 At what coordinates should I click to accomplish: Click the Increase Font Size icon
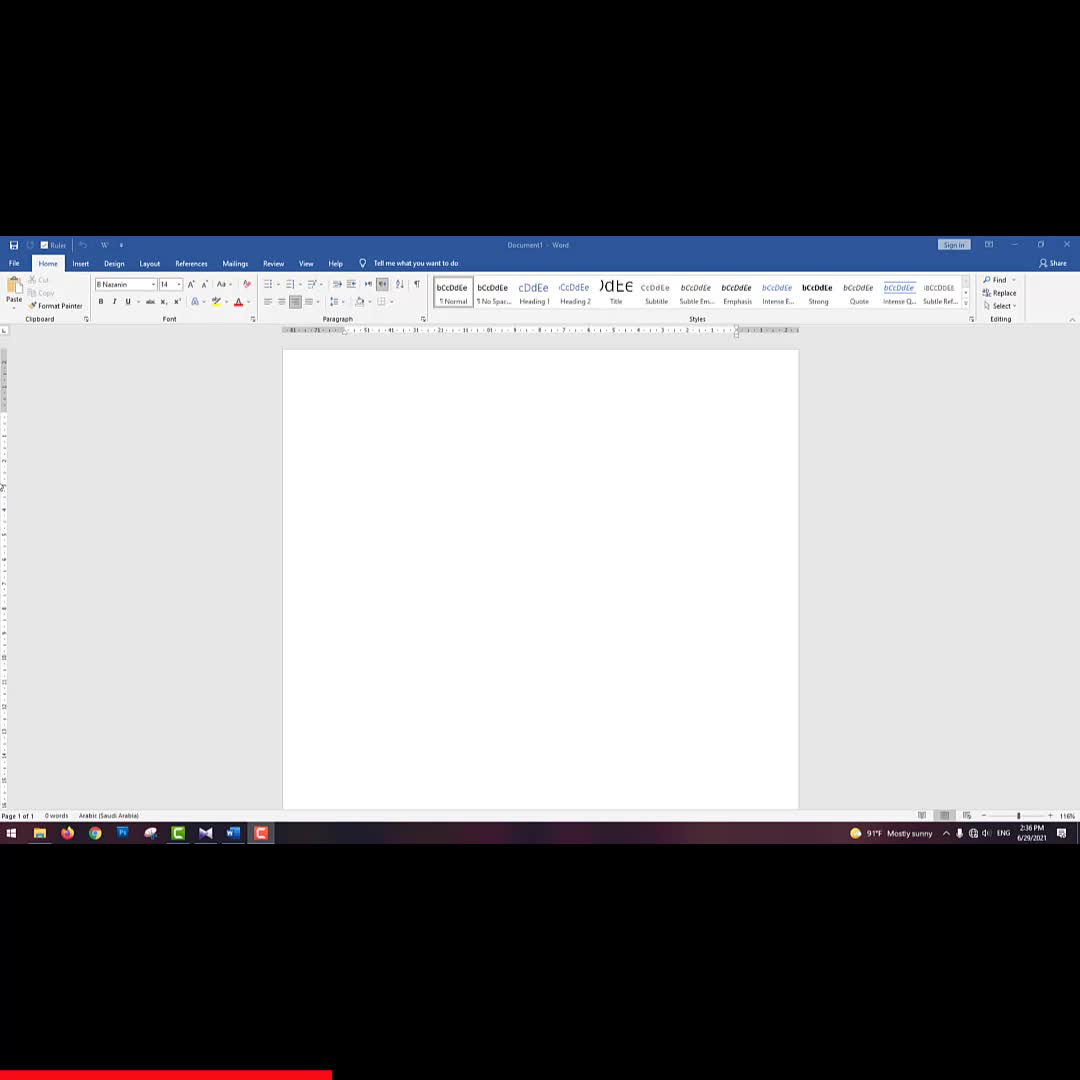point(191,285)
